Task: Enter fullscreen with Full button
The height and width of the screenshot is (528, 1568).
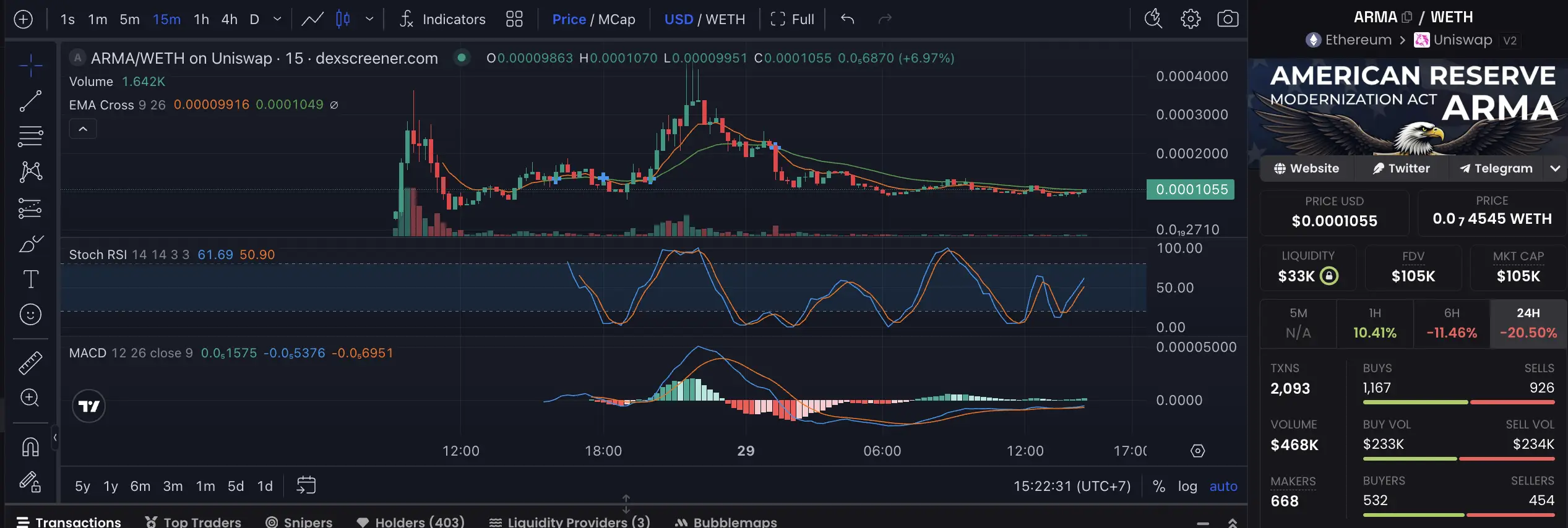Action: coord(792,19)
